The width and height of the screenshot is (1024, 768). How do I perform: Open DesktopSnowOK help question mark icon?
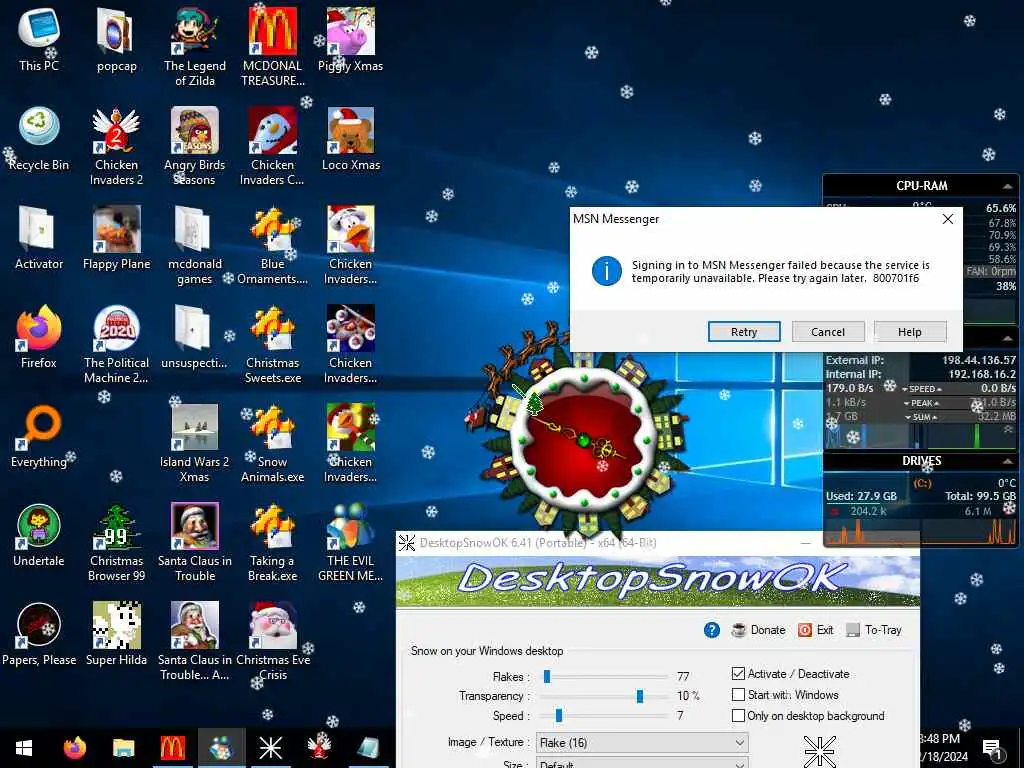[x=712, y=630]
